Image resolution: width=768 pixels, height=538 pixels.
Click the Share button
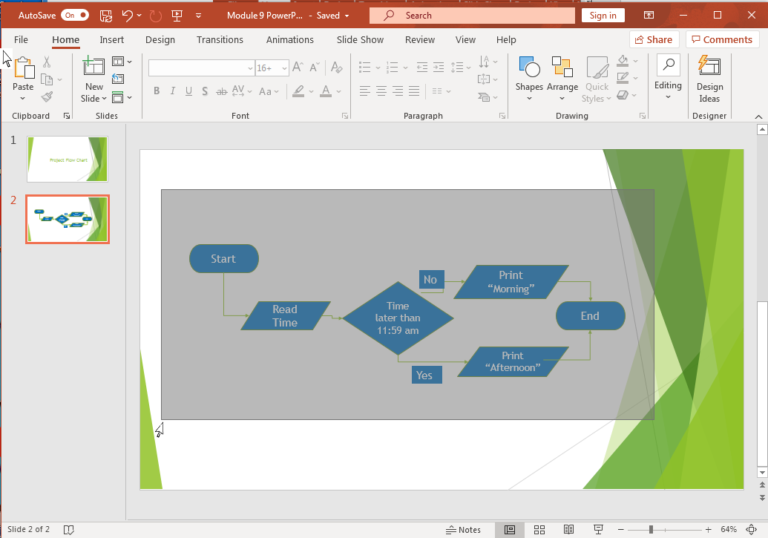pos(654,40)
